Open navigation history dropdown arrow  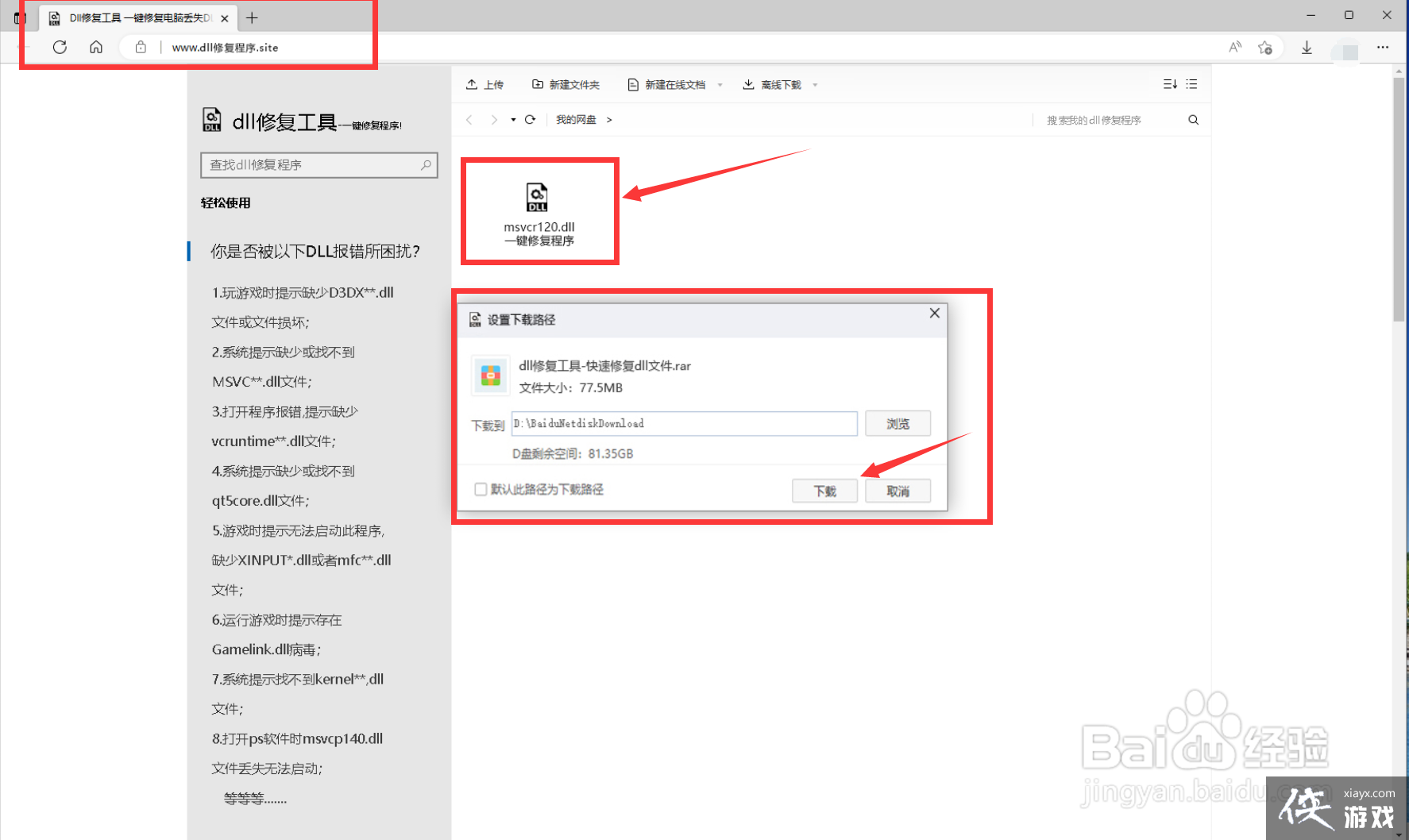[x=513, y=120]
